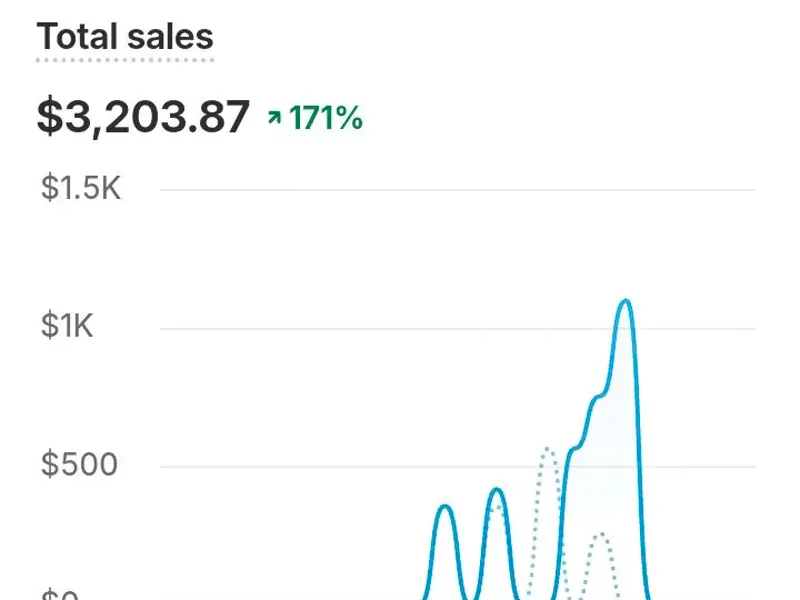
Task: Click the second solid-line peak near $400
Action: (497, 490)
